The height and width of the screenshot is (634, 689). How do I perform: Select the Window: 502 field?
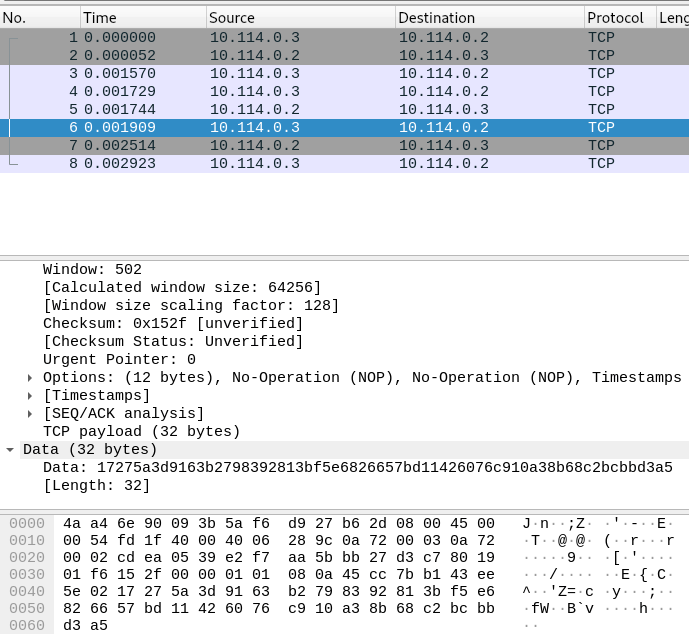92,270
